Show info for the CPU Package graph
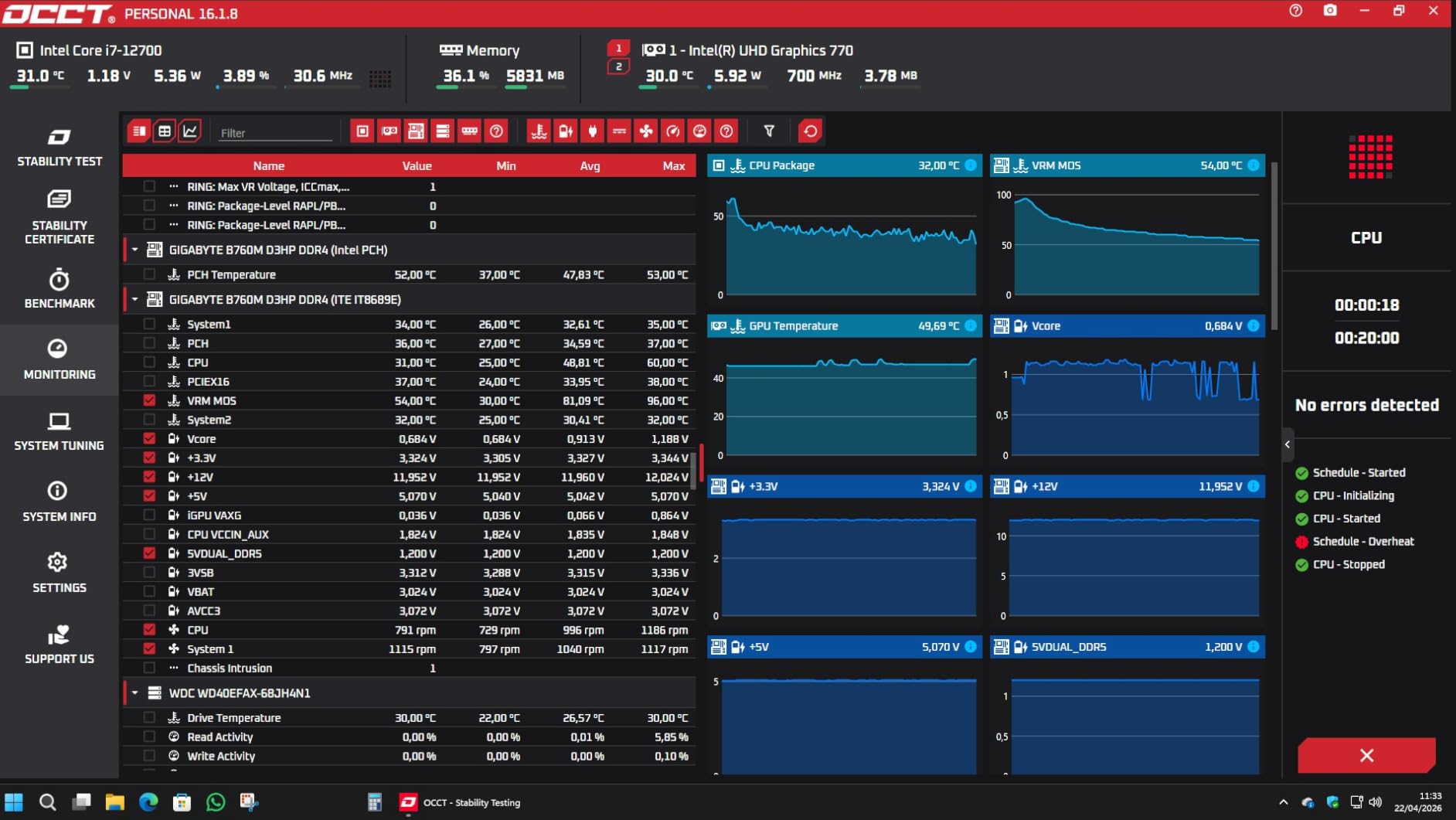The image size is (1456, 820). pos(971,165)
